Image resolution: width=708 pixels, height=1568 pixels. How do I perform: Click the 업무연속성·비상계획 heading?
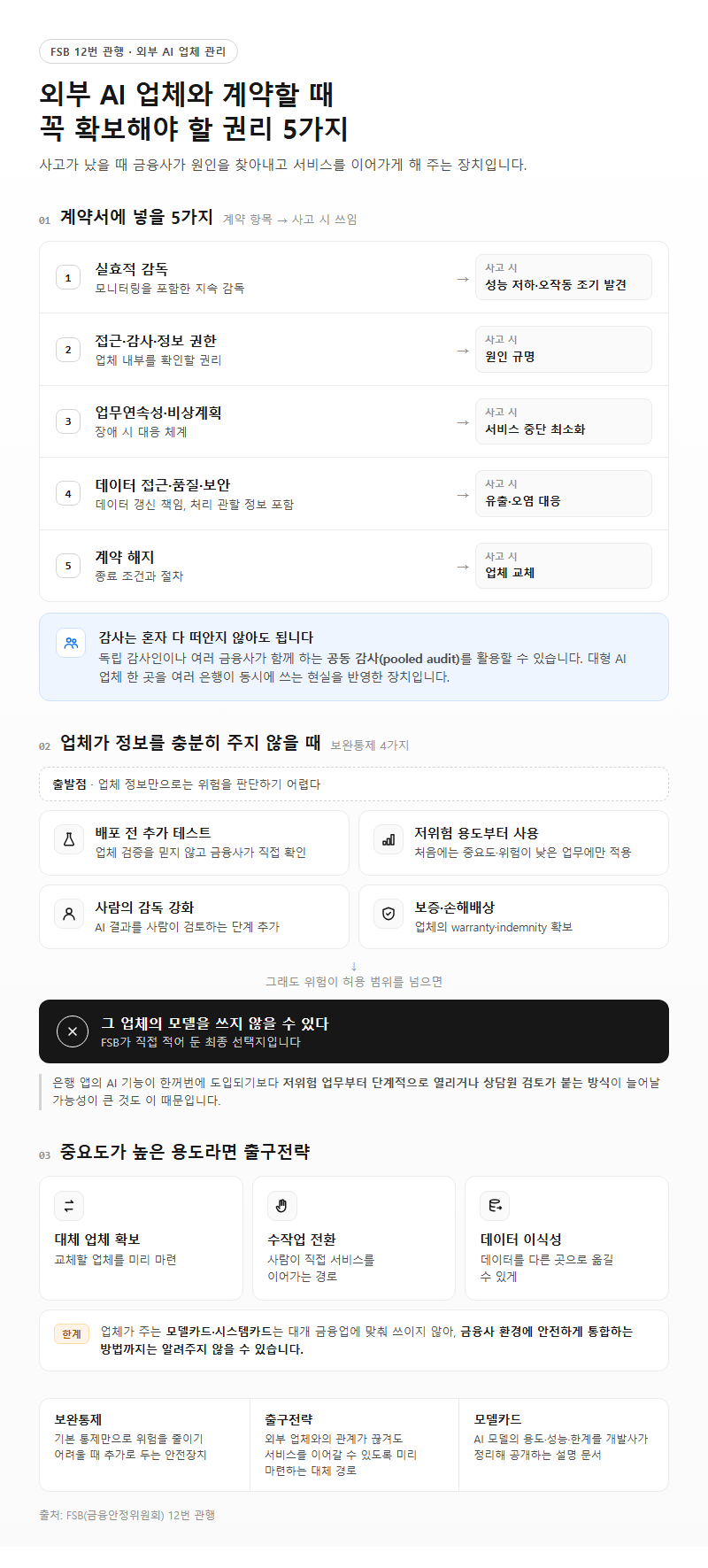(x=158, y=413)
